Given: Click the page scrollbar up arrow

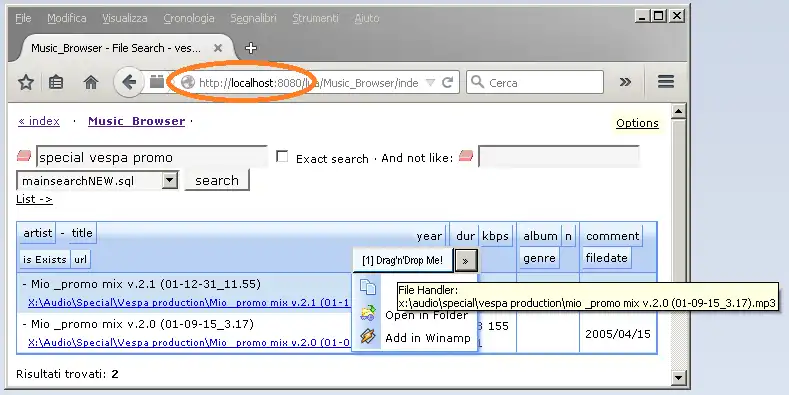Looking at the screenshot, I should pos(678,111).
